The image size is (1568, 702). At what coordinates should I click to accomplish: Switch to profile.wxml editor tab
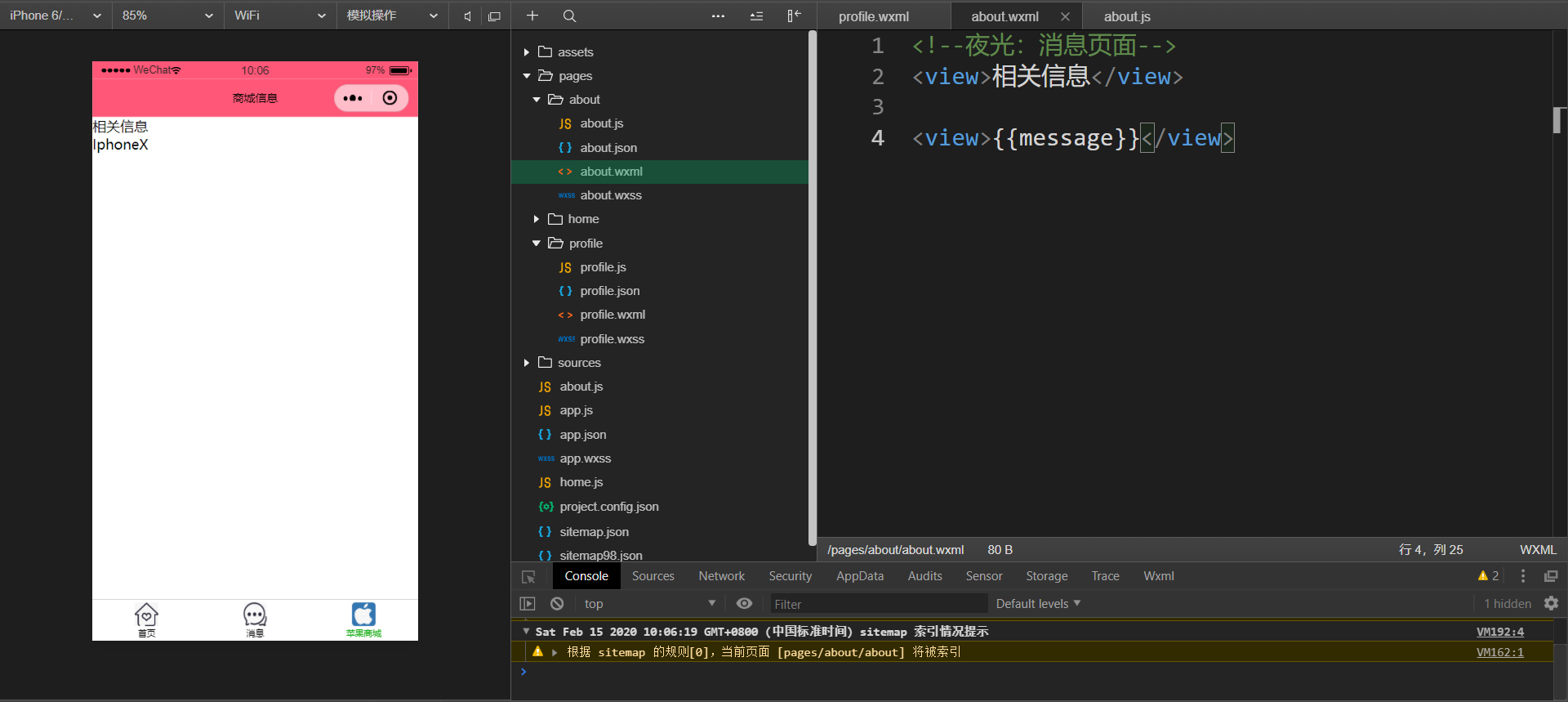[873, 16]
